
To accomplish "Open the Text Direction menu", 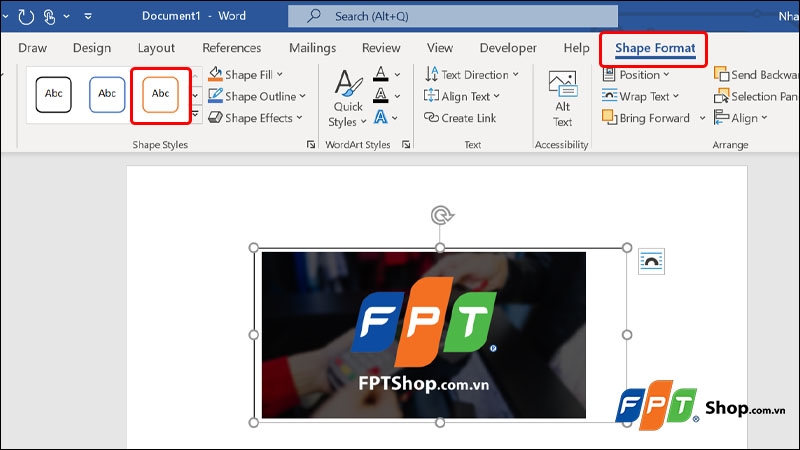I will [471, 74].
